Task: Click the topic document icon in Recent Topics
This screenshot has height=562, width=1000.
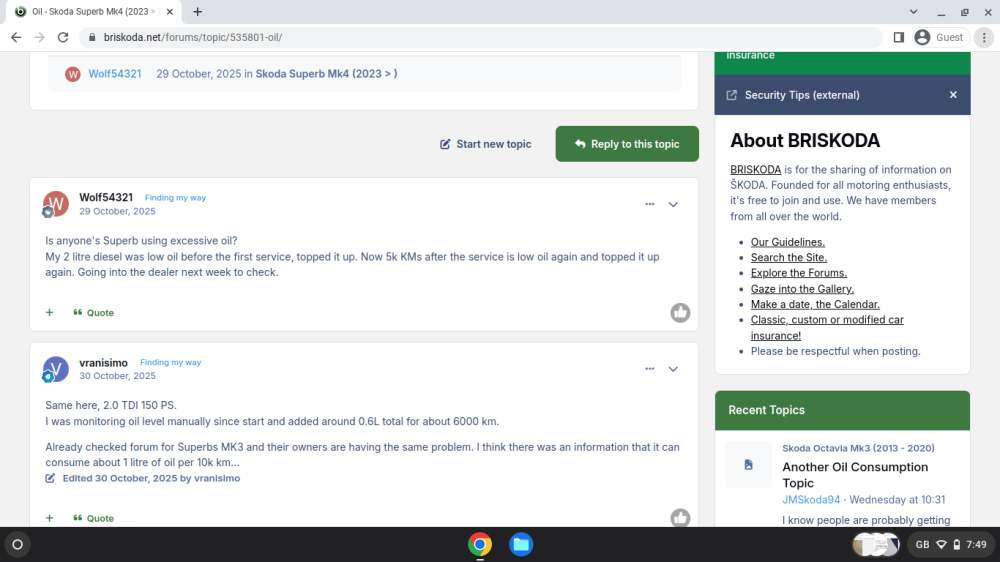Action: point(748,464)
